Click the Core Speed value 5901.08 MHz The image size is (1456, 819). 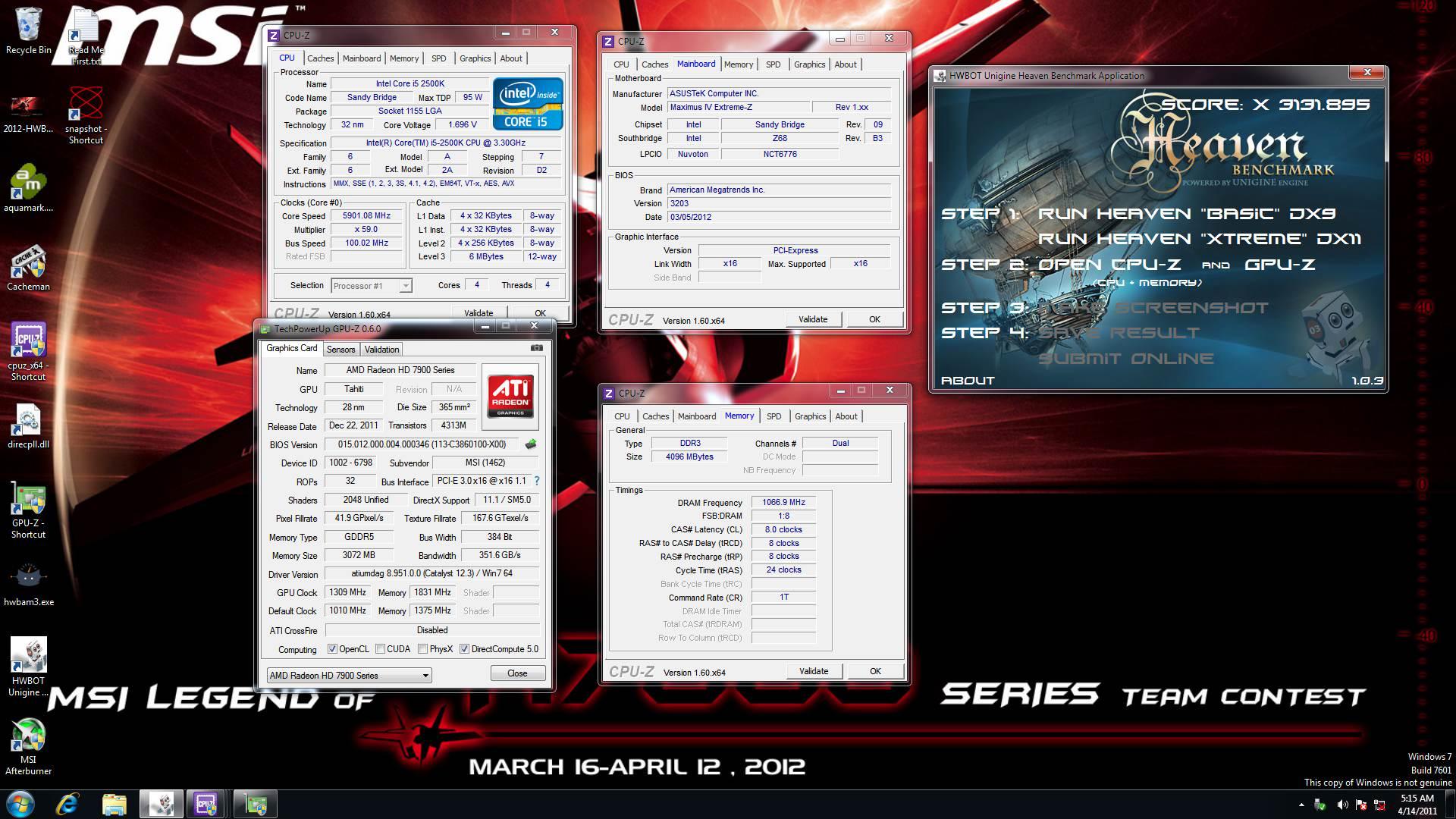(x=367, y=216)
